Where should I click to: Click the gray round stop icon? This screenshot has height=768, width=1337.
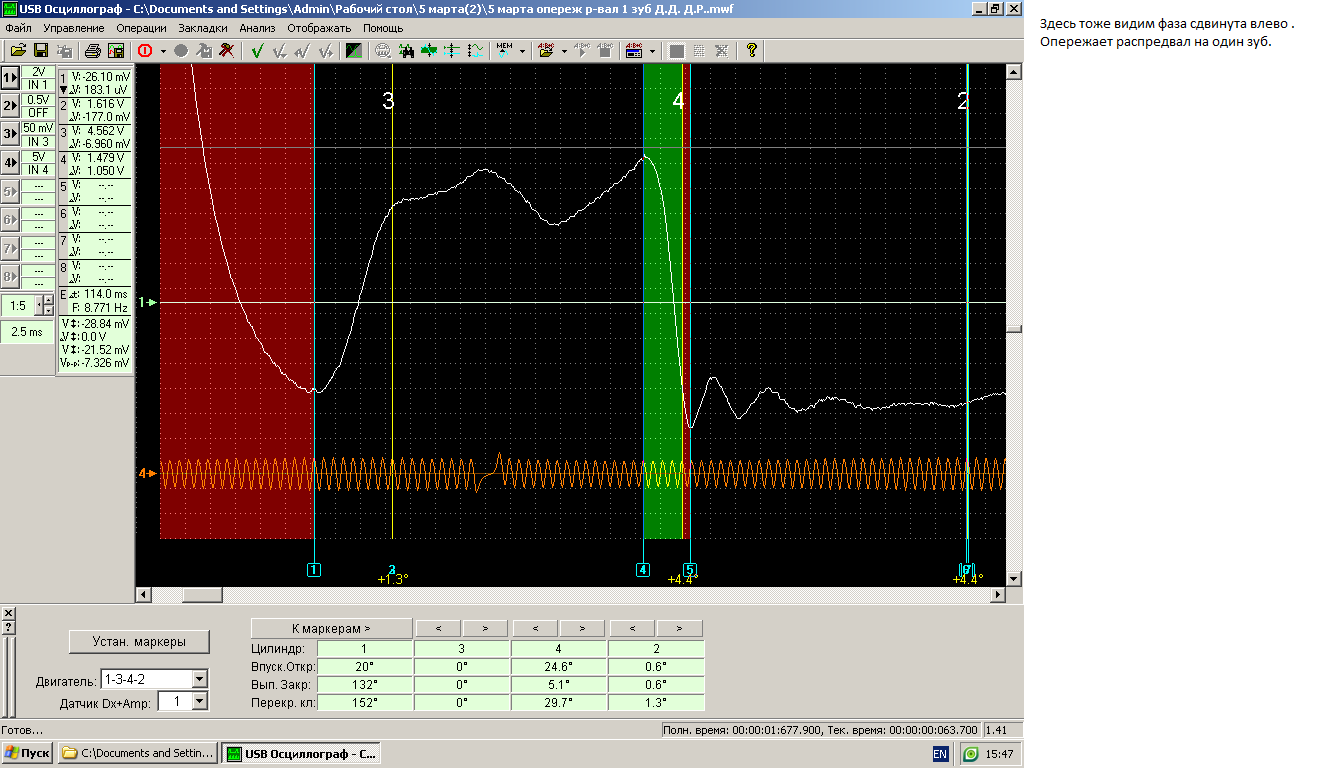[181, 50]
